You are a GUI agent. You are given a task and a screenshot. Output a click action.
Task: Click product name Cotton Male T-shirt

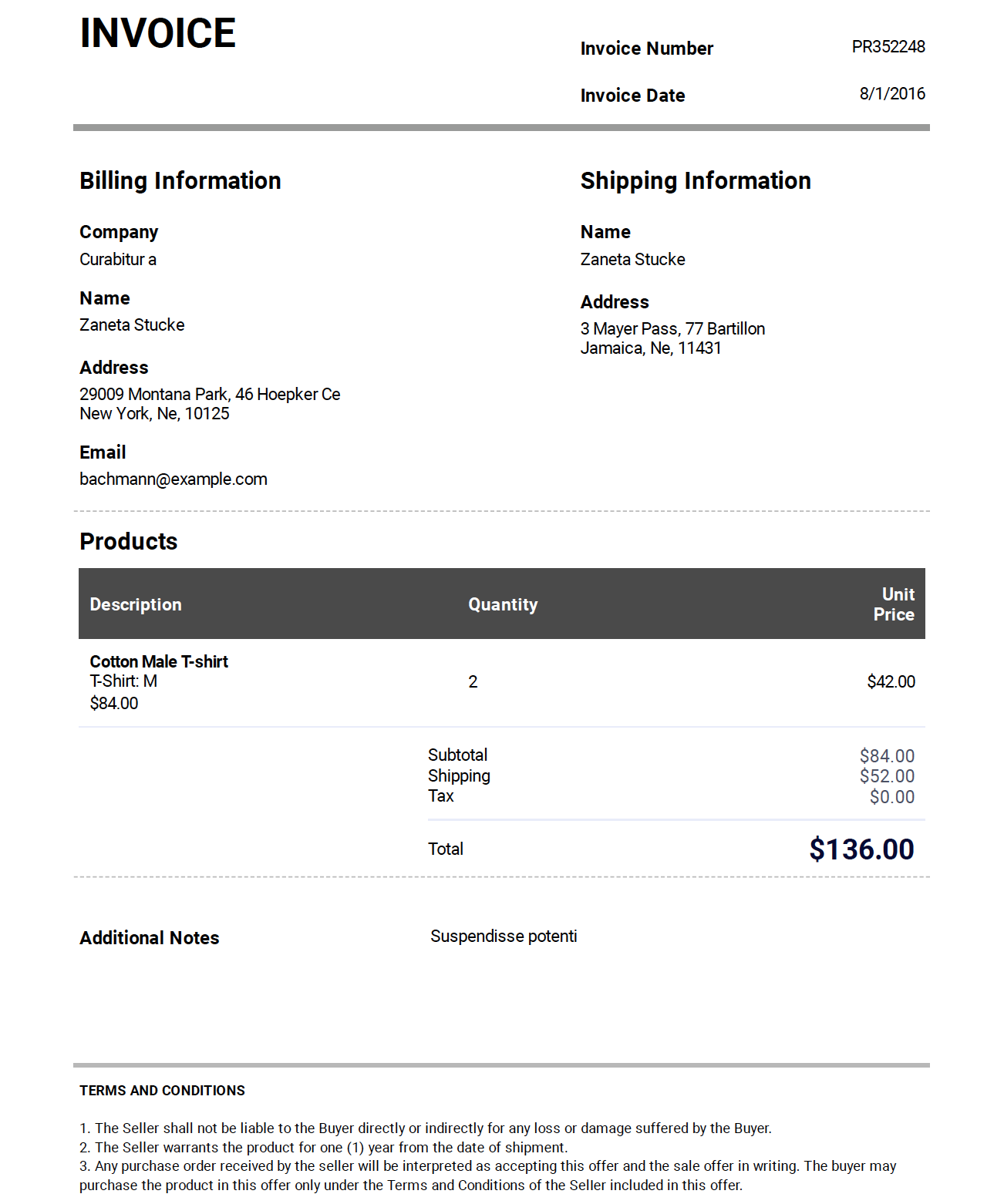coord(159,662)
